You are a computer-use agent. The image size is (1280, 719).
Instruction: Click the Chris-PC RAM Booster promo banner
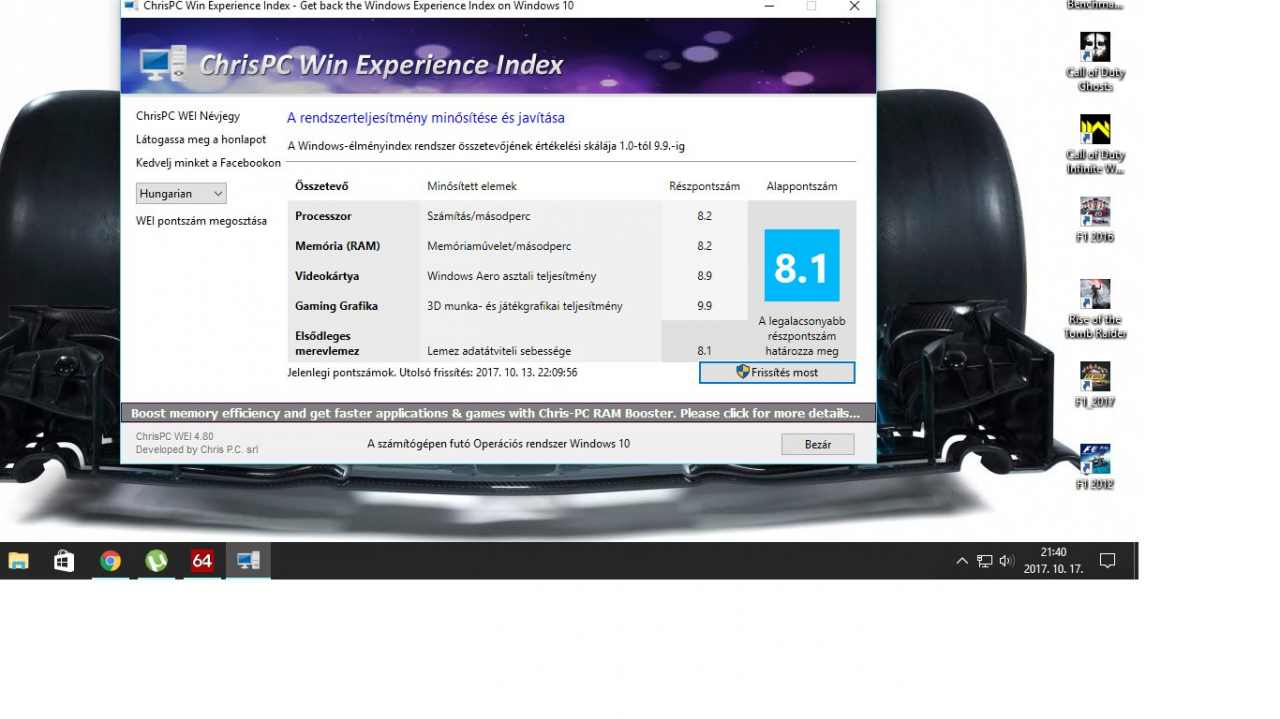click(x=497, y=413)
